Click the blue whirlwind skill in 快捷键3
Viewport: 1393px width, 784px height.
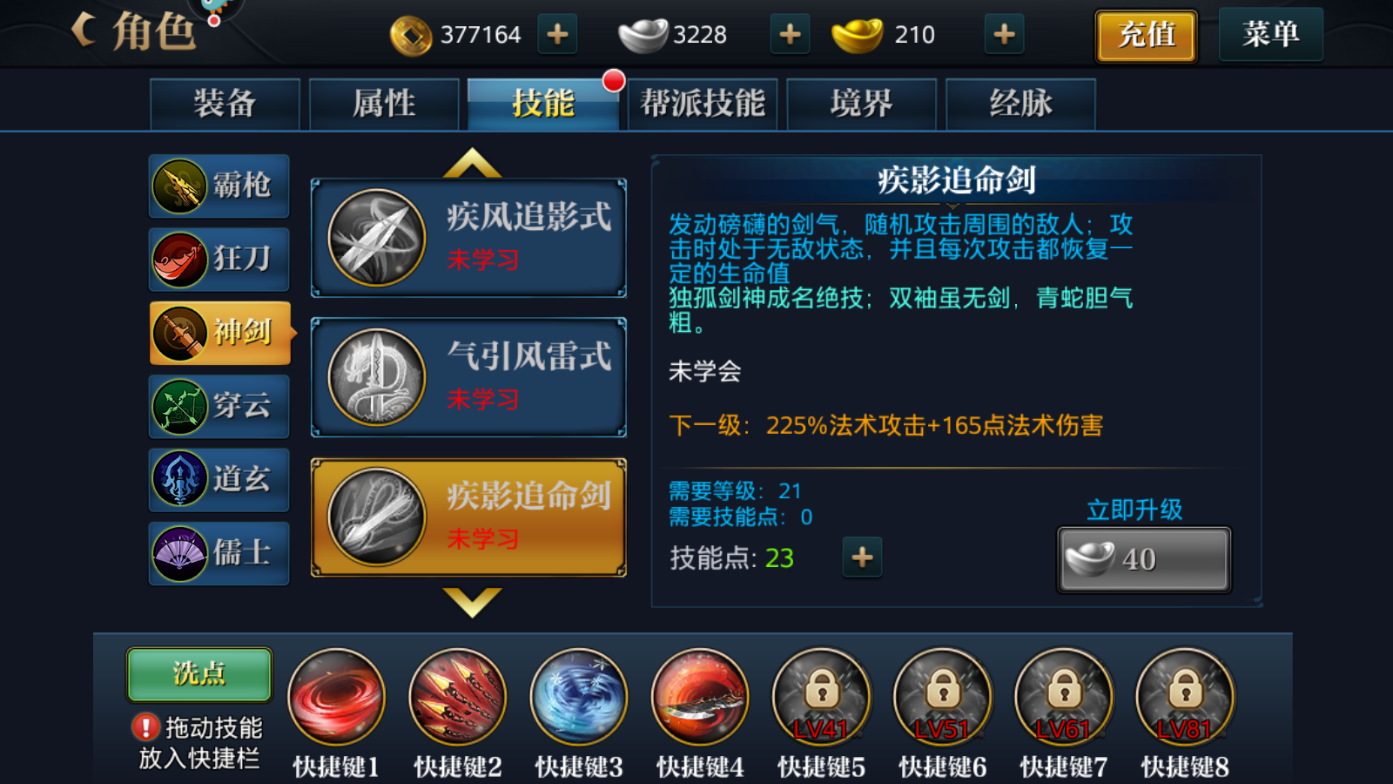578,697
